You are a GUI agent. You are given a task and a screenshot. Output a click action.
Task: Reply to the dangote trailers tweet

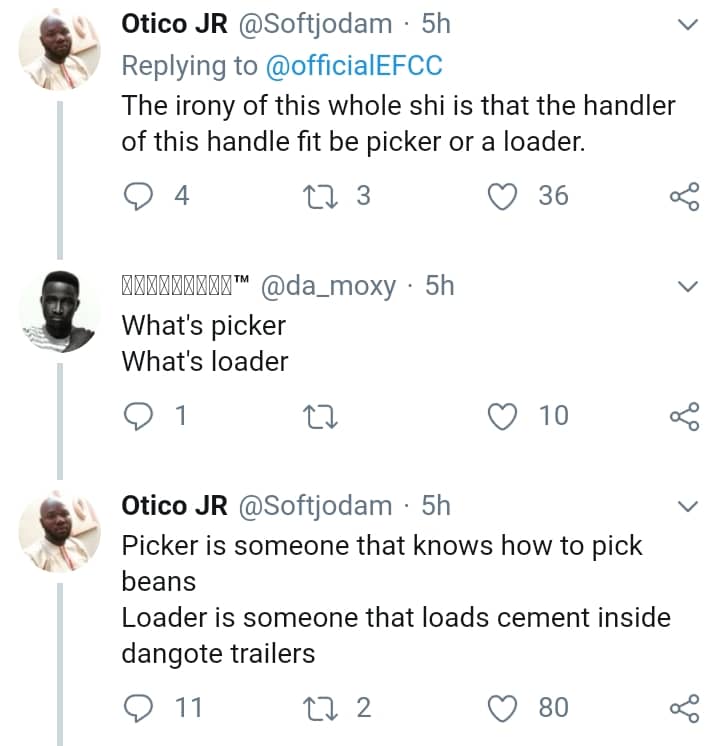tap(136, 708)
